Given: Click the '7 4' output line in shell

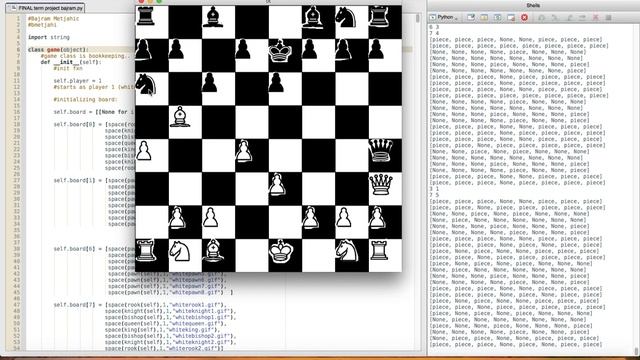Looking at the screenshot, I should 434,33.
